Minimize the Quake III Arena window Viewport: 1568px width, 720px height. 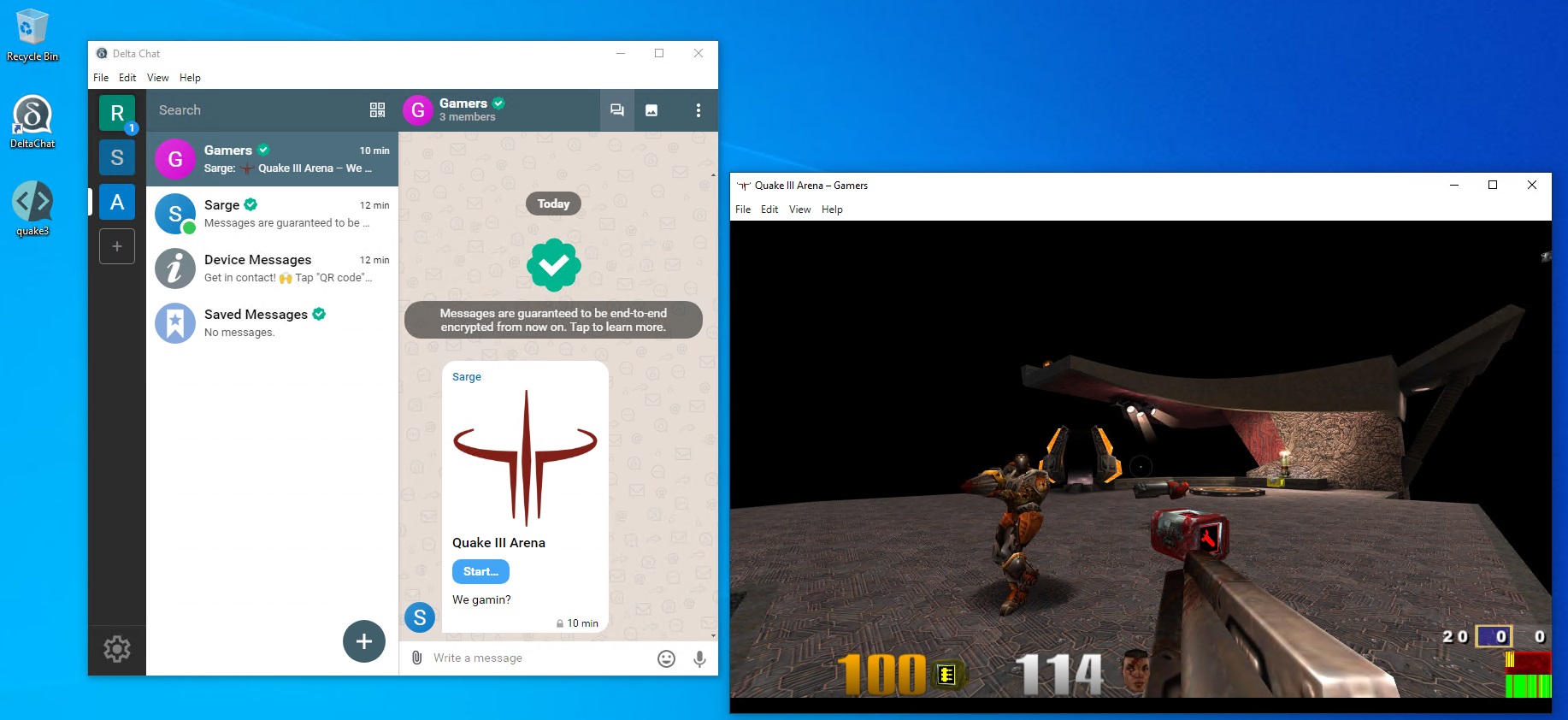point(1454,186)
